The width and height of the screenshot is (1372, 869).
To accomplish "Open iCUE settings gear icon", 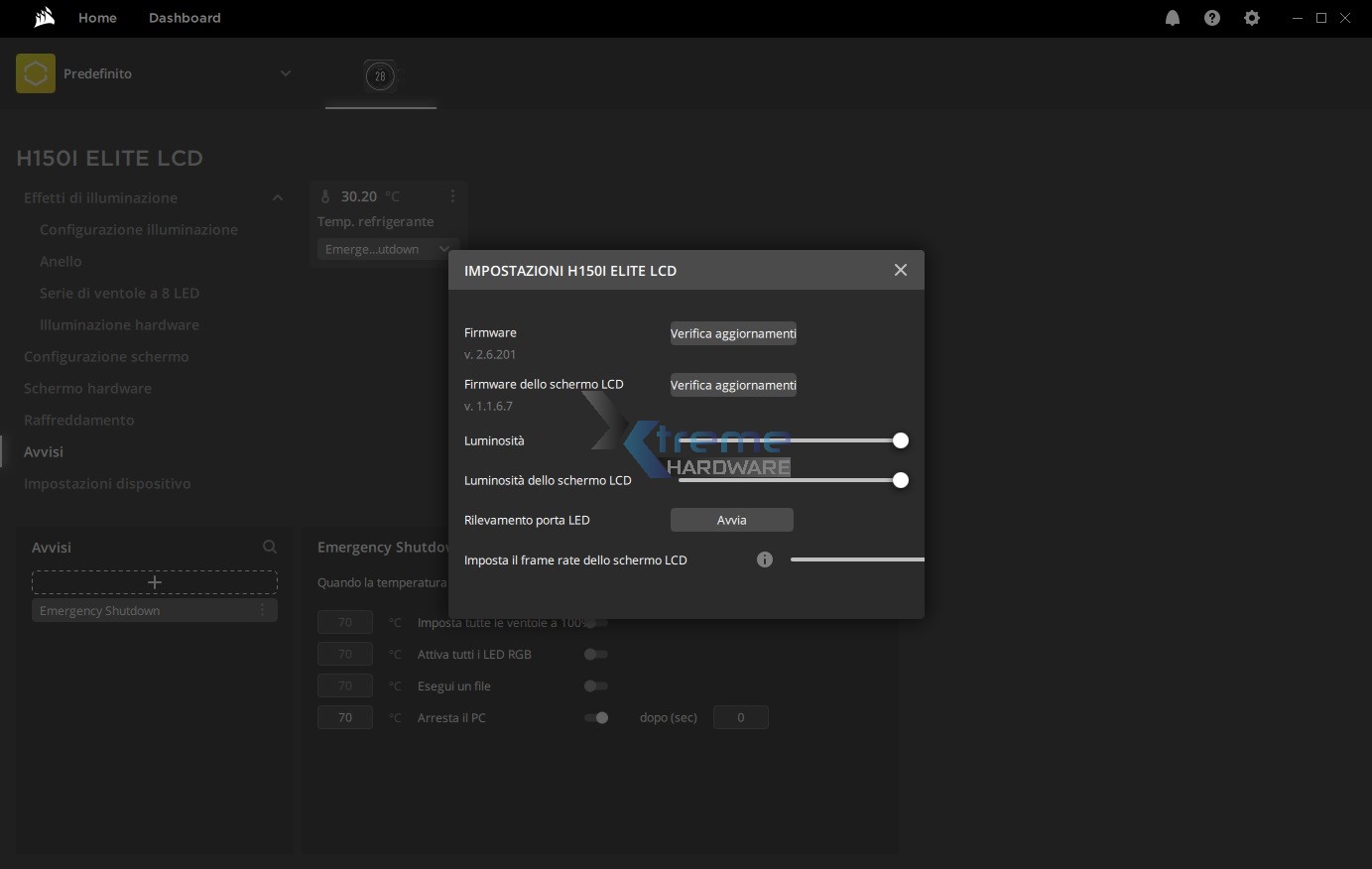I will 1252,18.
